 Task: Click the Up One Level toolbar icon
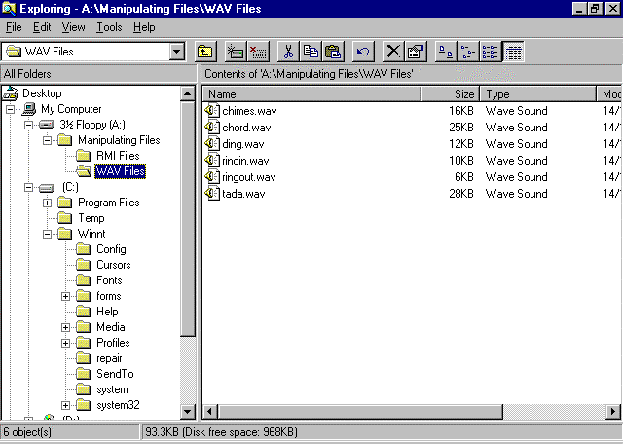[x=204, y=51]
